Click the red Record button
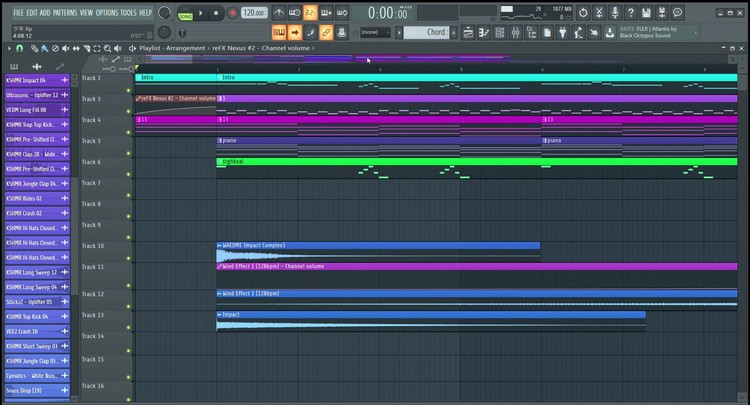This screenshot has height=405, width=750. (x=232, y=13)
